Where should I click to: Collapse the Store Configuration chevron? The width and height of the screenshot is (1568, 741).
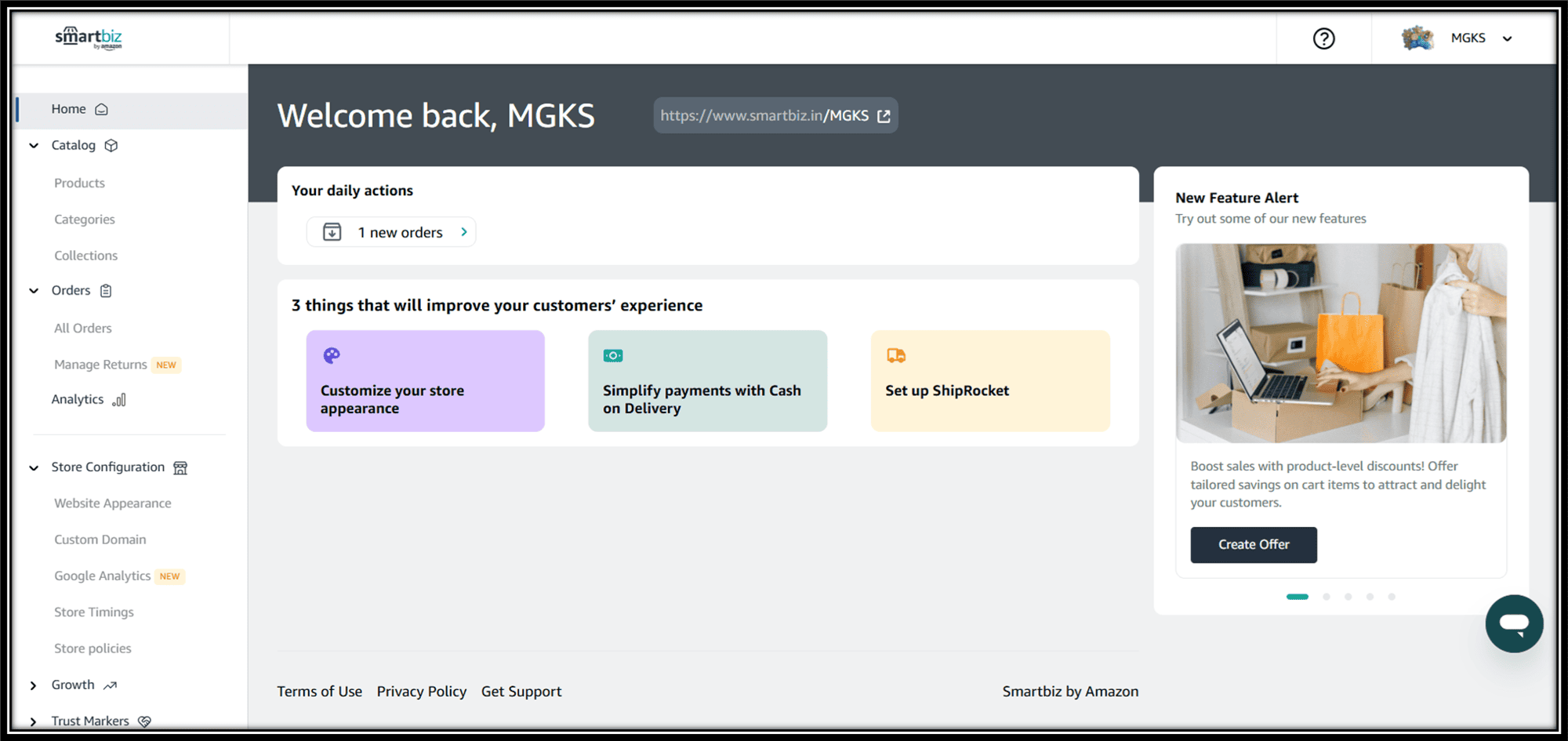tap(34, 468)
